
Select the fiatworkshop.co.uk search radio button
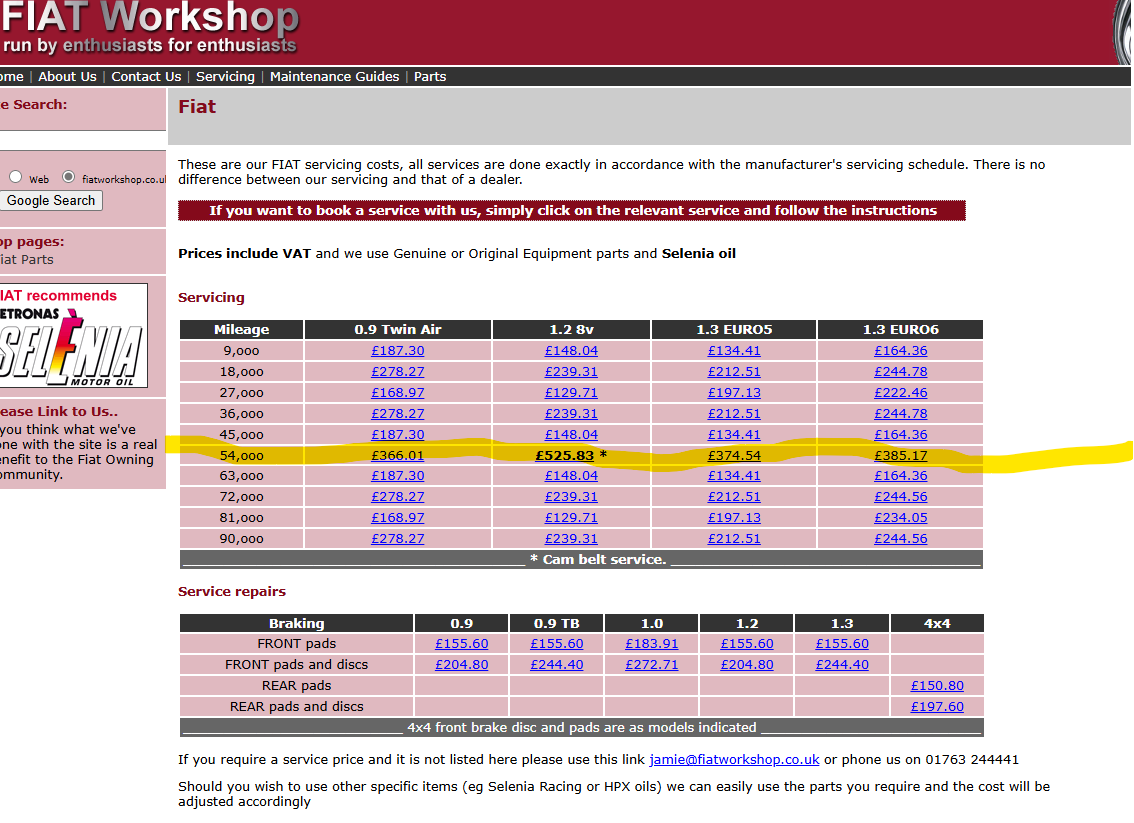(x=68, y=176)
